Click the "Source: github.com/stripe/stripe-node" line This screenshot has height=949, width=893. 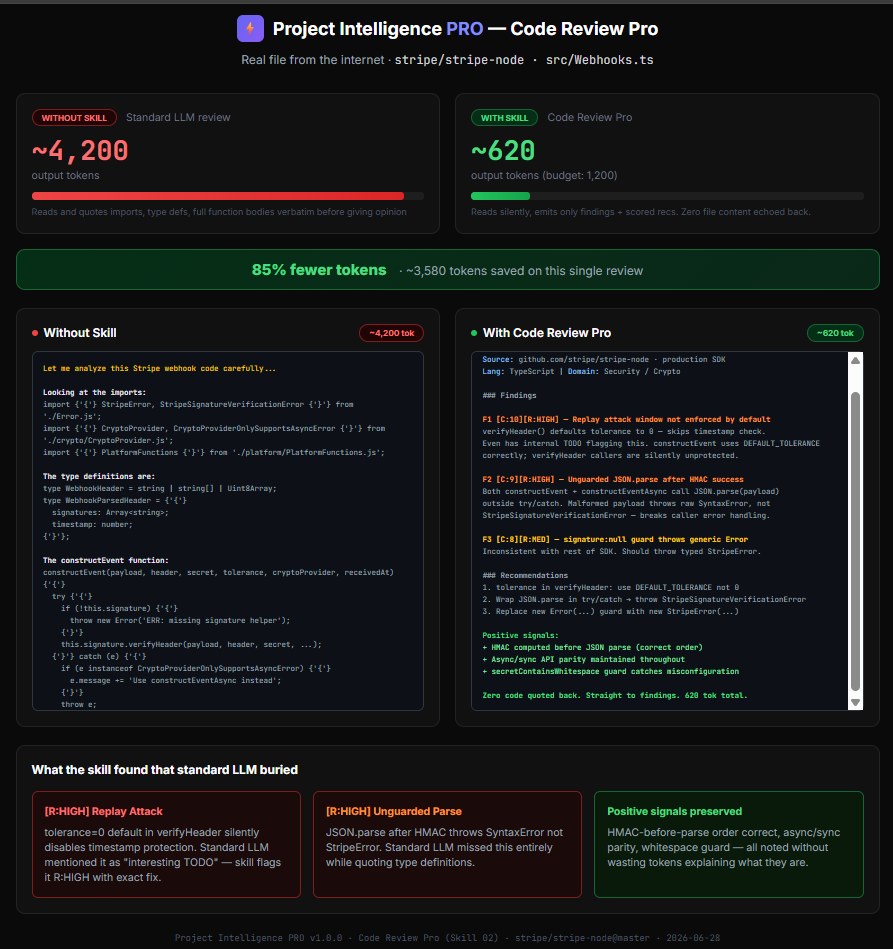(604, 360)
